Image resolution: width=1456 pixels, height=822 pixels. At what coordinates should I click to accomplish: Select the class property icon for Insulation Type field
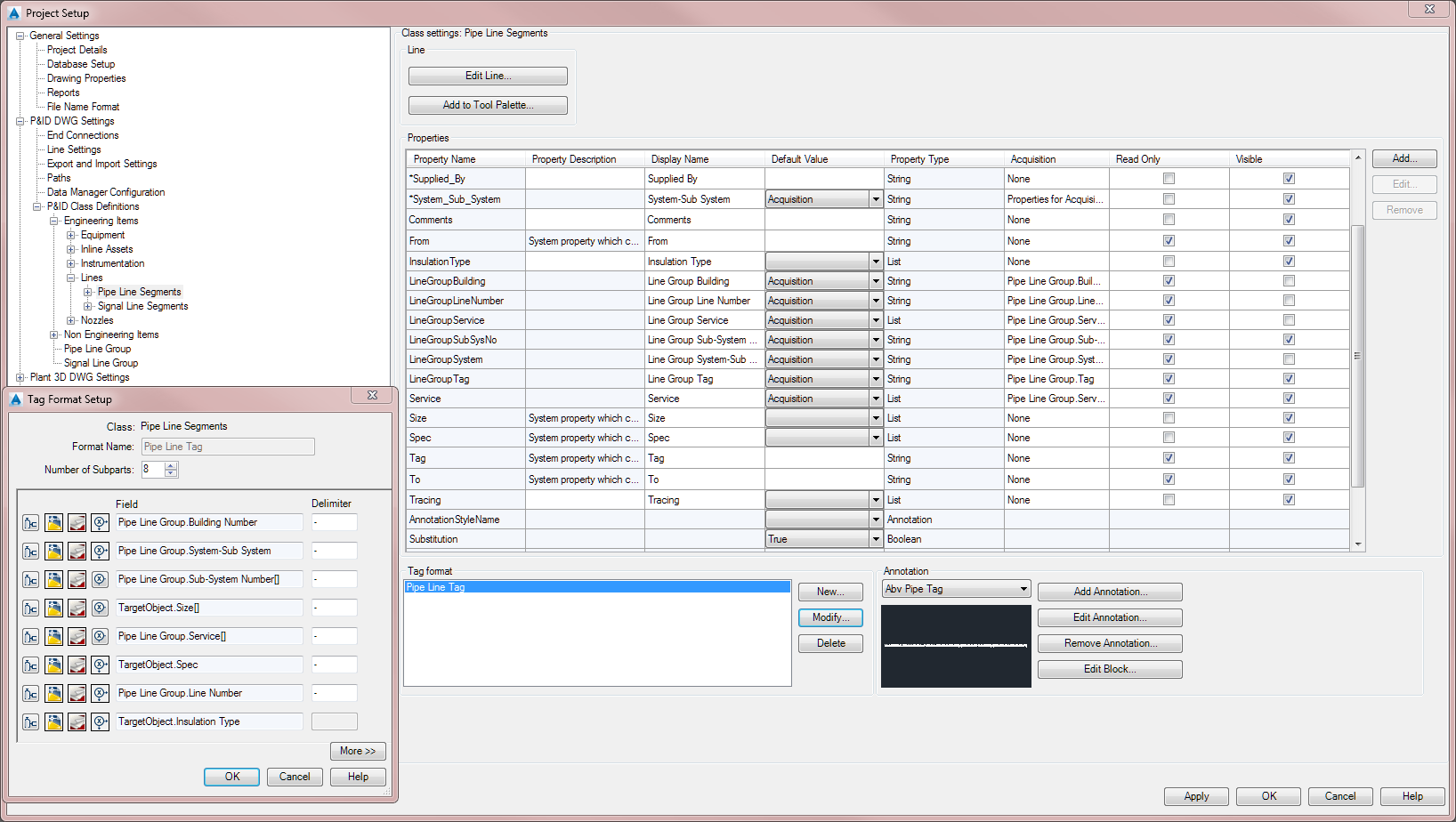pos(30,721)
